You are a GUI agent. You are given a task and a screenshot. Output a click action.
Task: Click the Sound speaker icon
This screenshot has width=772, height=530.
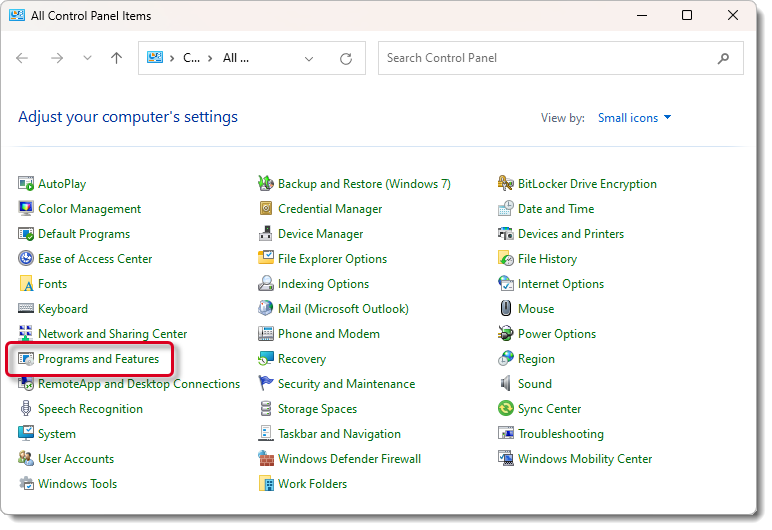[506, 384]
